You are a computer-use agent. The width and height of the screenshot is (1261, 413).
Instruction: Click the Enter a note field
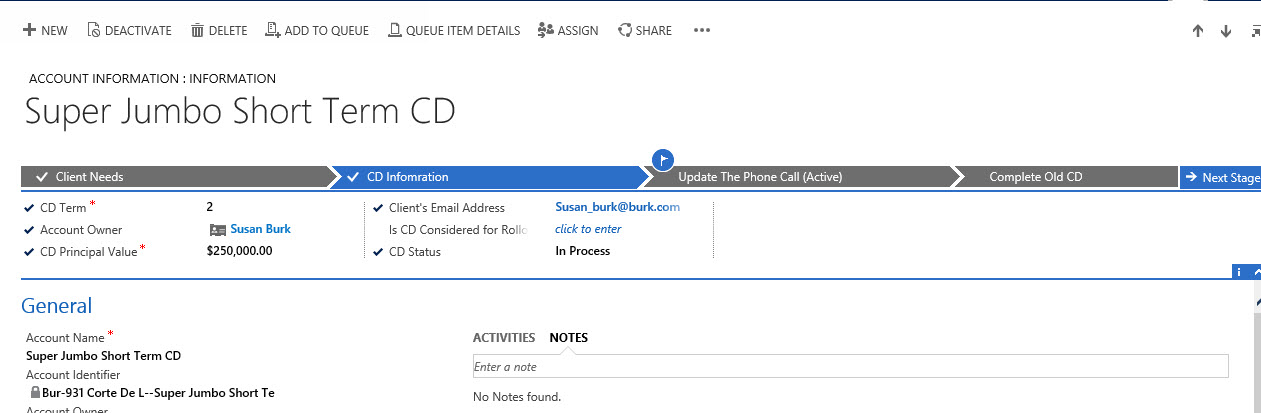click(850, 367)
